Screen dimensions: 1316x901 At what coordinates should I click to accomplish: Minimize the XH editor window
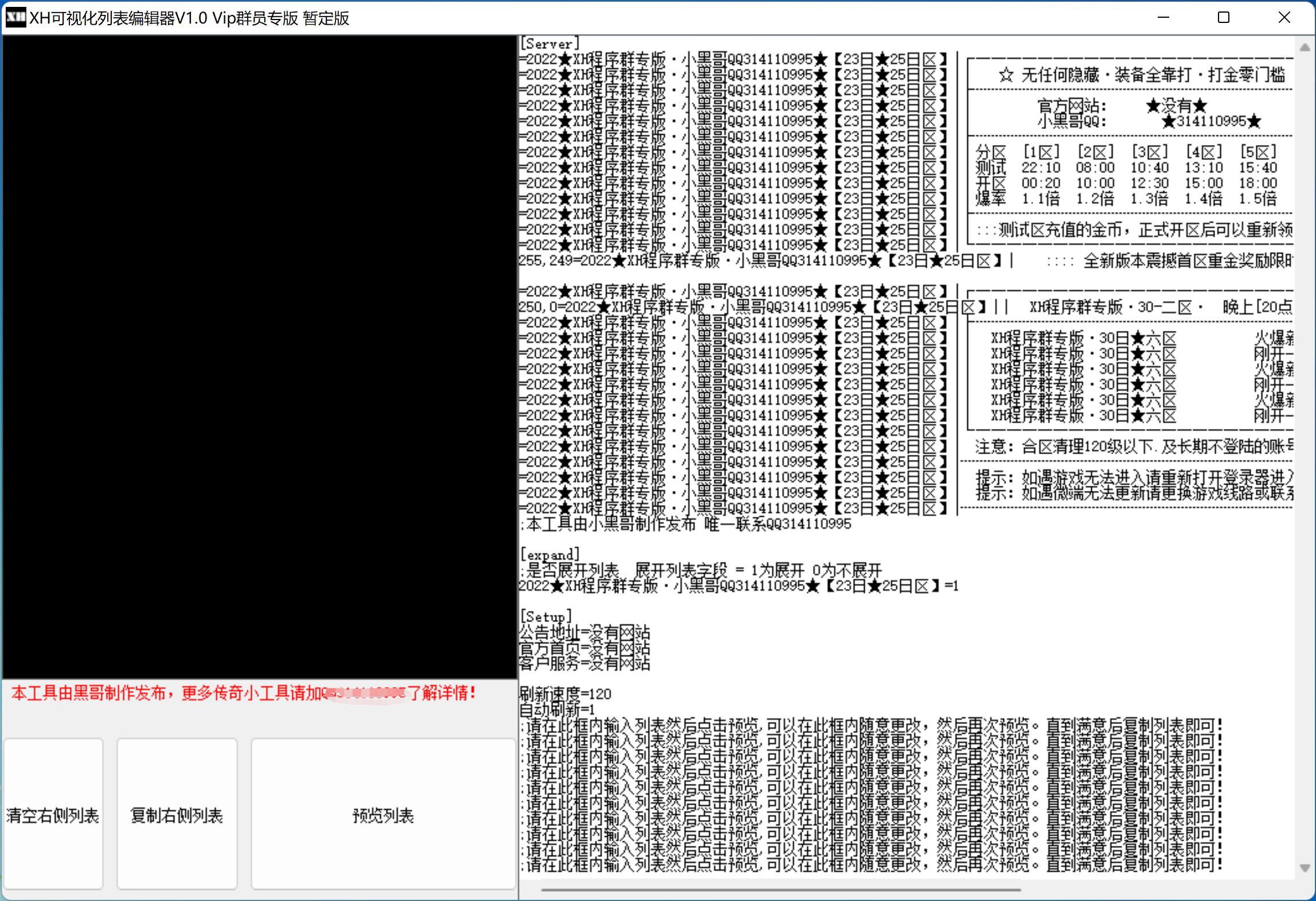click(1163, 18)
